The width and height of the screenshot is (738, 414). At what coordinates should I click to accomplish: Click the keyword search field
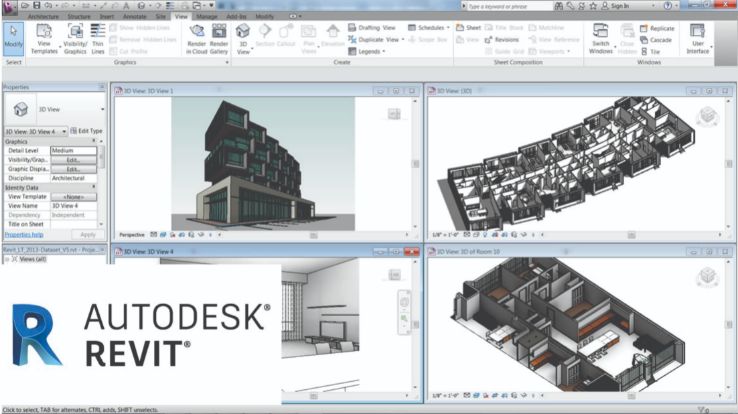click(510, 6)
